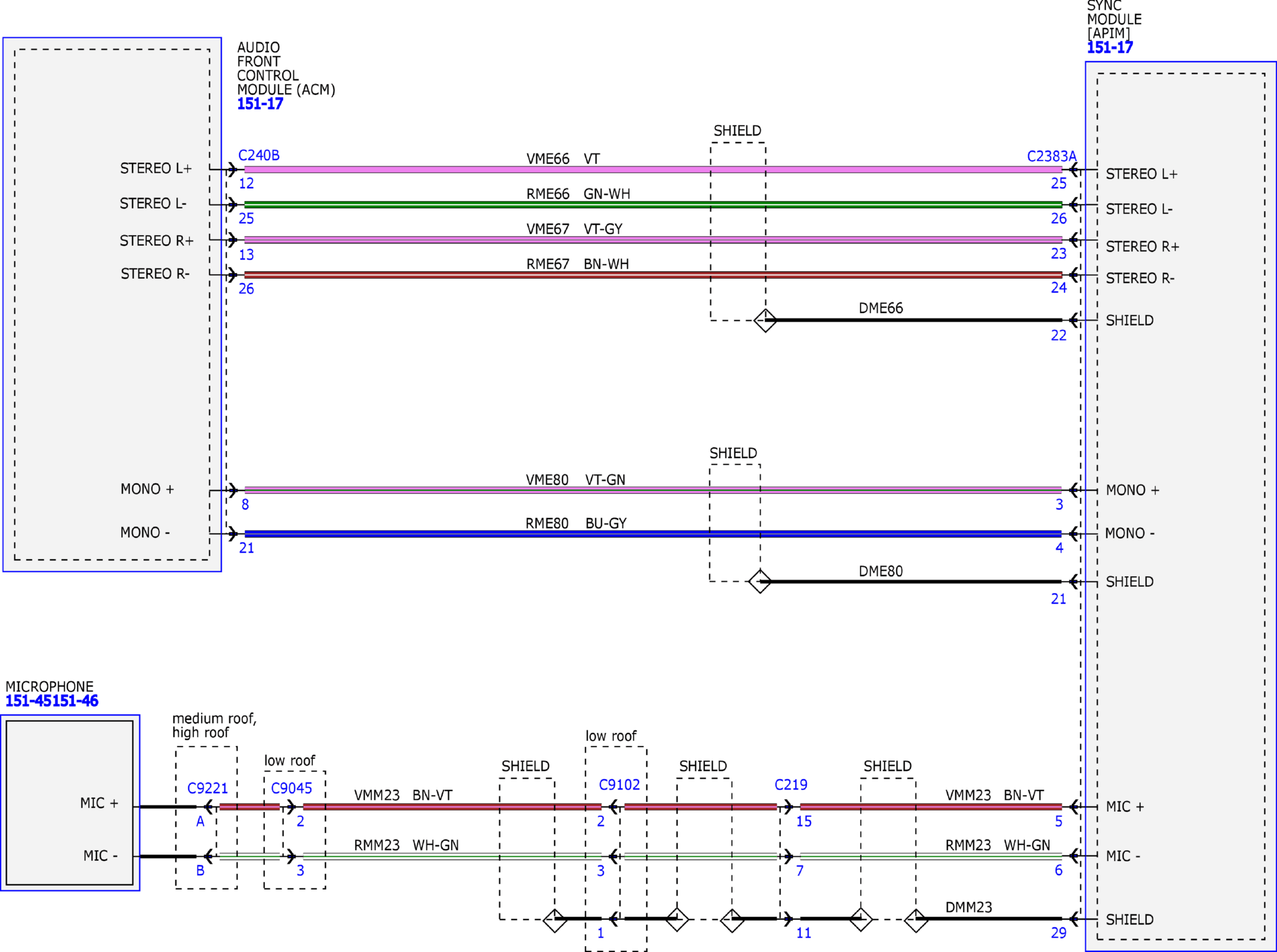Click the DME80 shield splice diamond
The height and width of the screenshot is (952, 1277).
760,582
